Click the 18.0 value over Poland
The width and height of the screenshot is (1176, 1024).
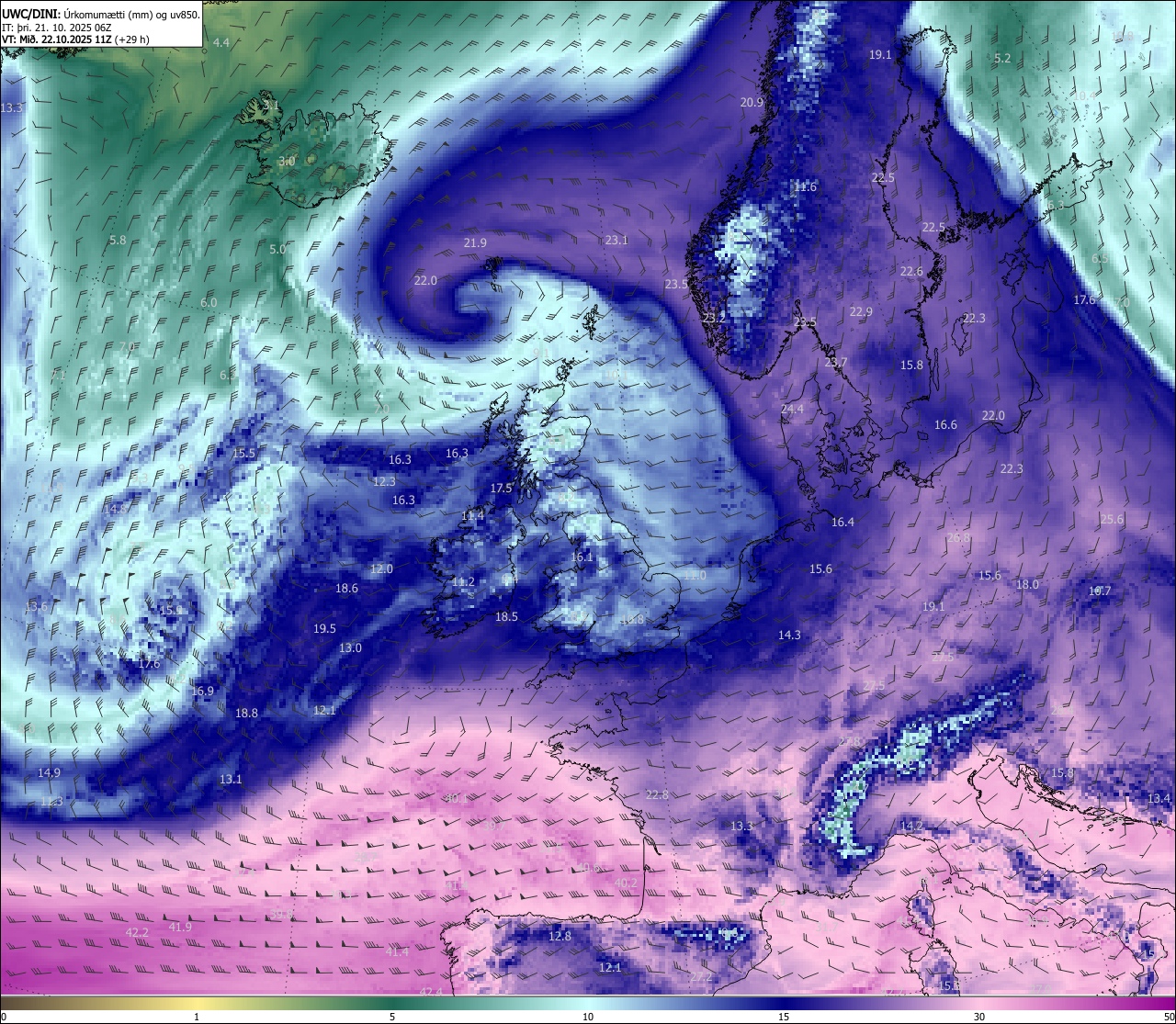[1027, 585]
